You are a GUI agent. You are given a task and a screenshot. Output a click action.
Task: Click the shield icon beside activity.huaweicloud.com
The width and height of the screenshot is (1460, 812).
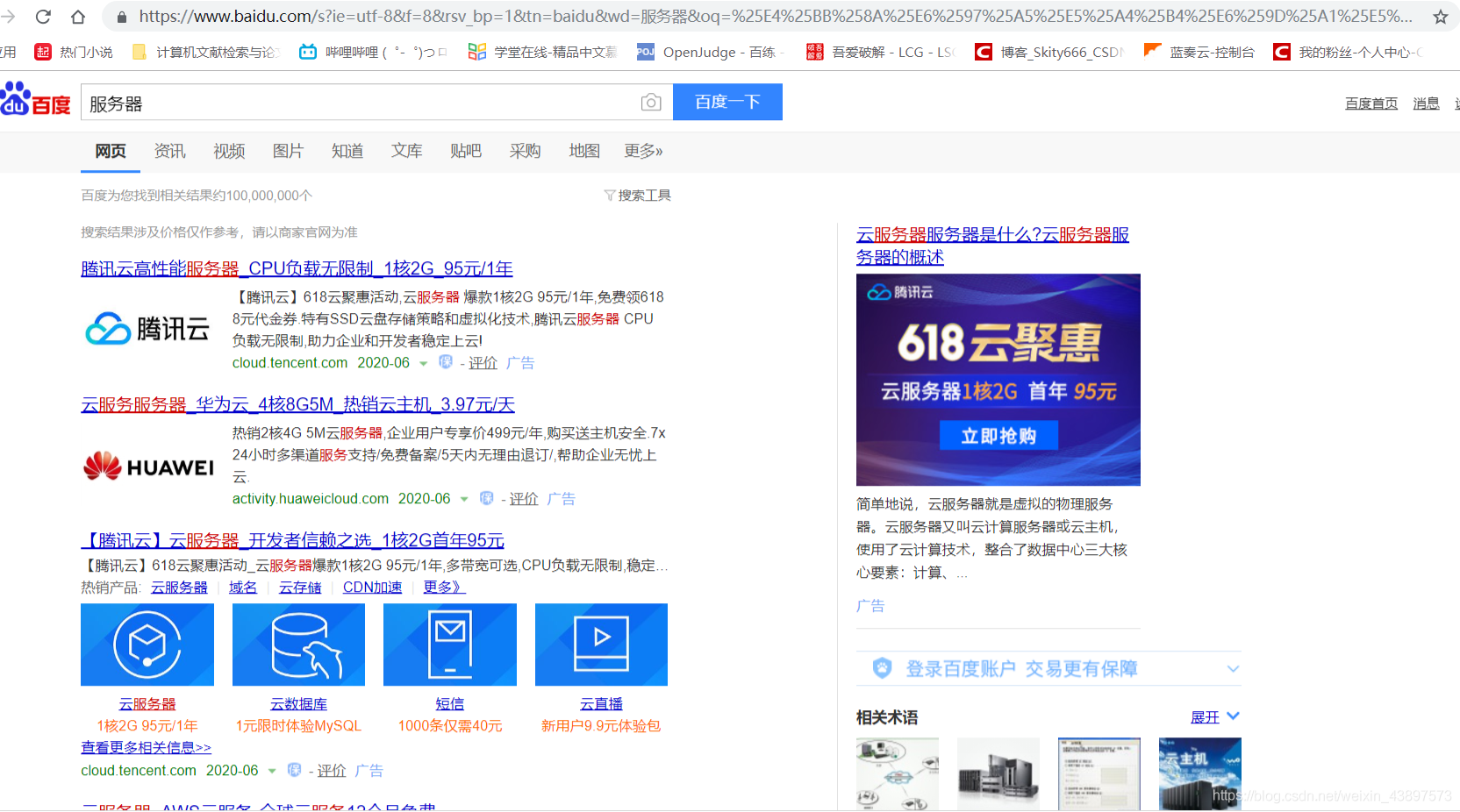click(487, 498)
